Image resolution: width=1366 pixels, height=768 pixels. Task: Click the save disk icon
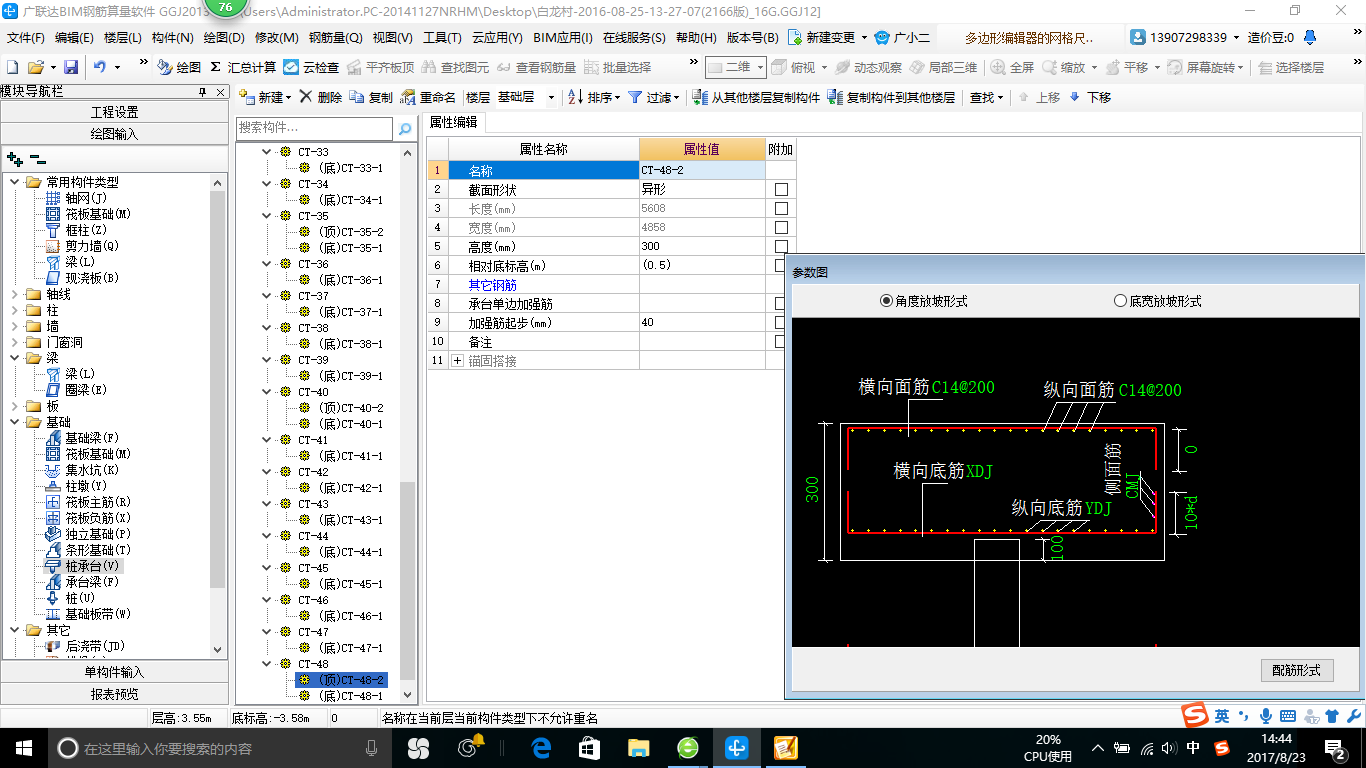coord(71,67)
